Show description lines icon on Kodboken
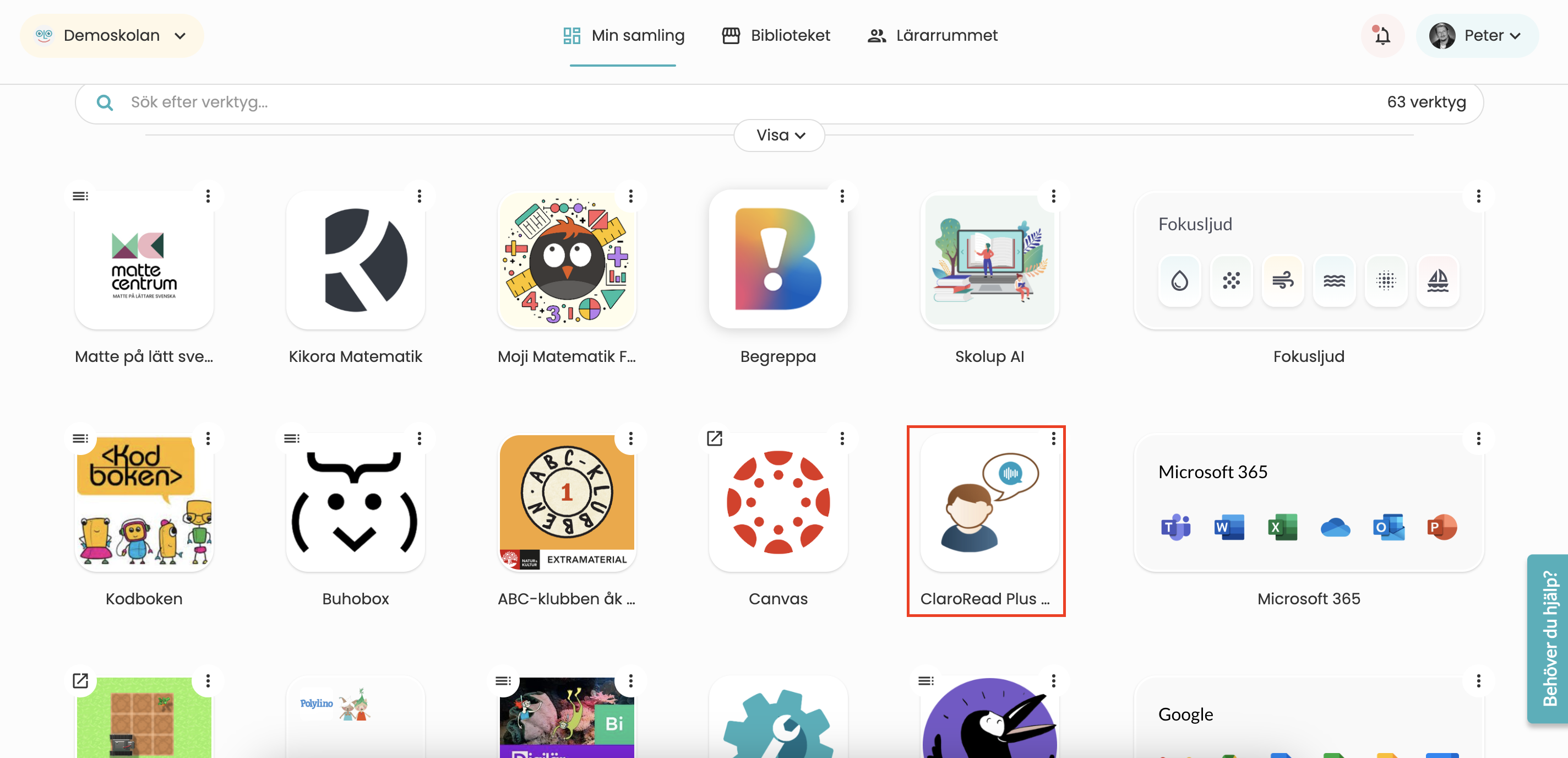1568x758 pixels. (x=80, y=438)
